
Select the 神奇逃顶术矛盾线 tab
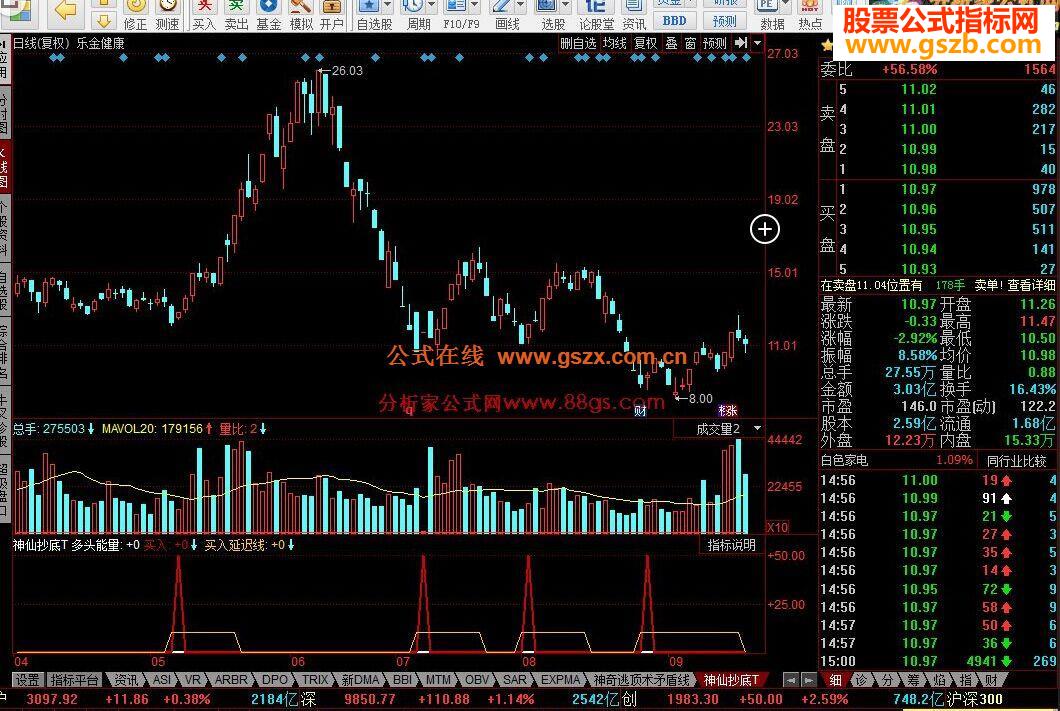(x=641, y=679)
